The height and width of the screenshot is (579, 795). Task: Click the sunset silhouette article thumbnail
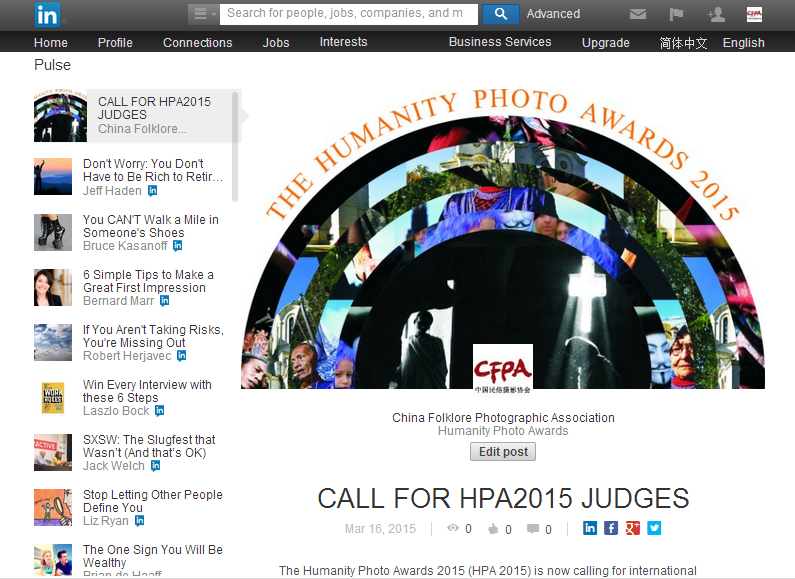click(x=53, y=176)
